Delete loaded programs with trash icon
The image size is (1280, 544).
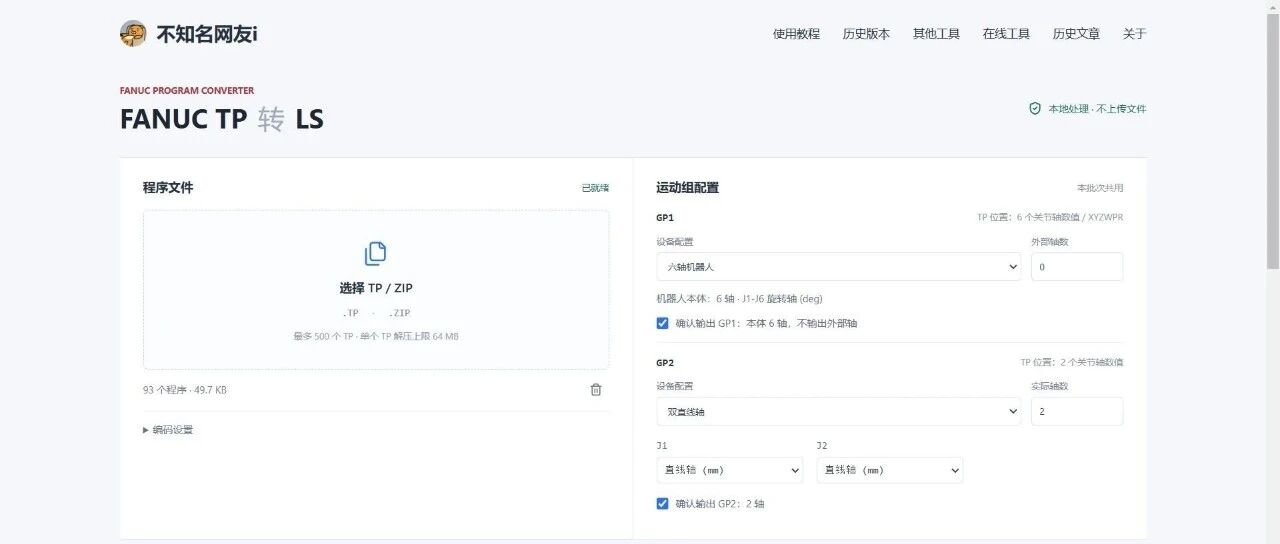pos(596,390)
